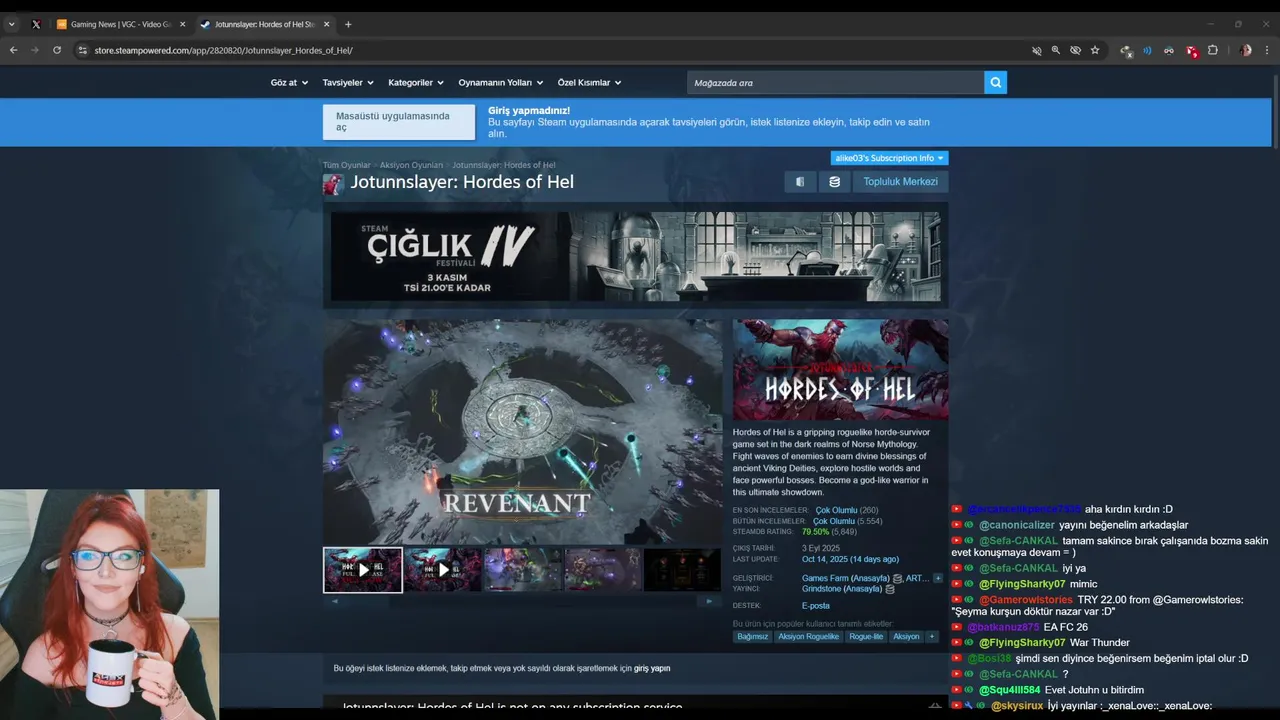Click the address bar URL

click(x=224, y=50)
